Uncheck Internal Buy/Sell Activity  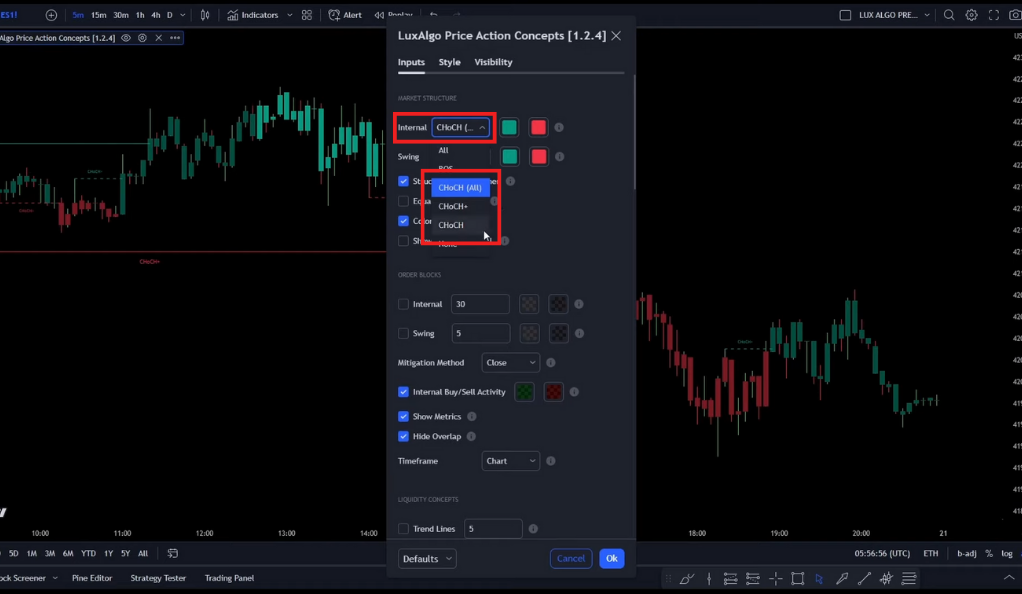point(403,392)
